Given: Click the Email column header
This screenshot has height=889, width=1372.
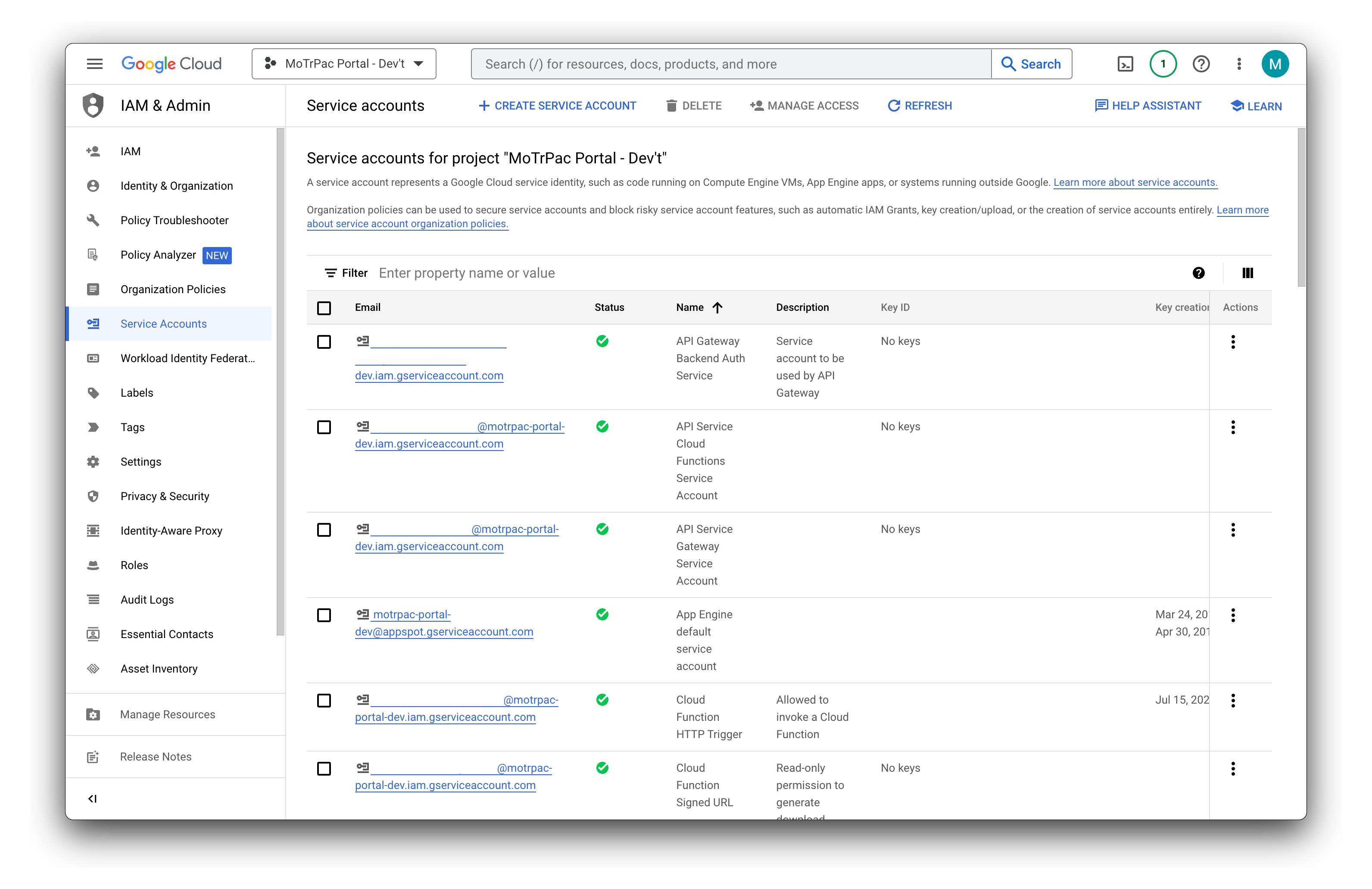Looking at the screenshot, I should point(367,307).
